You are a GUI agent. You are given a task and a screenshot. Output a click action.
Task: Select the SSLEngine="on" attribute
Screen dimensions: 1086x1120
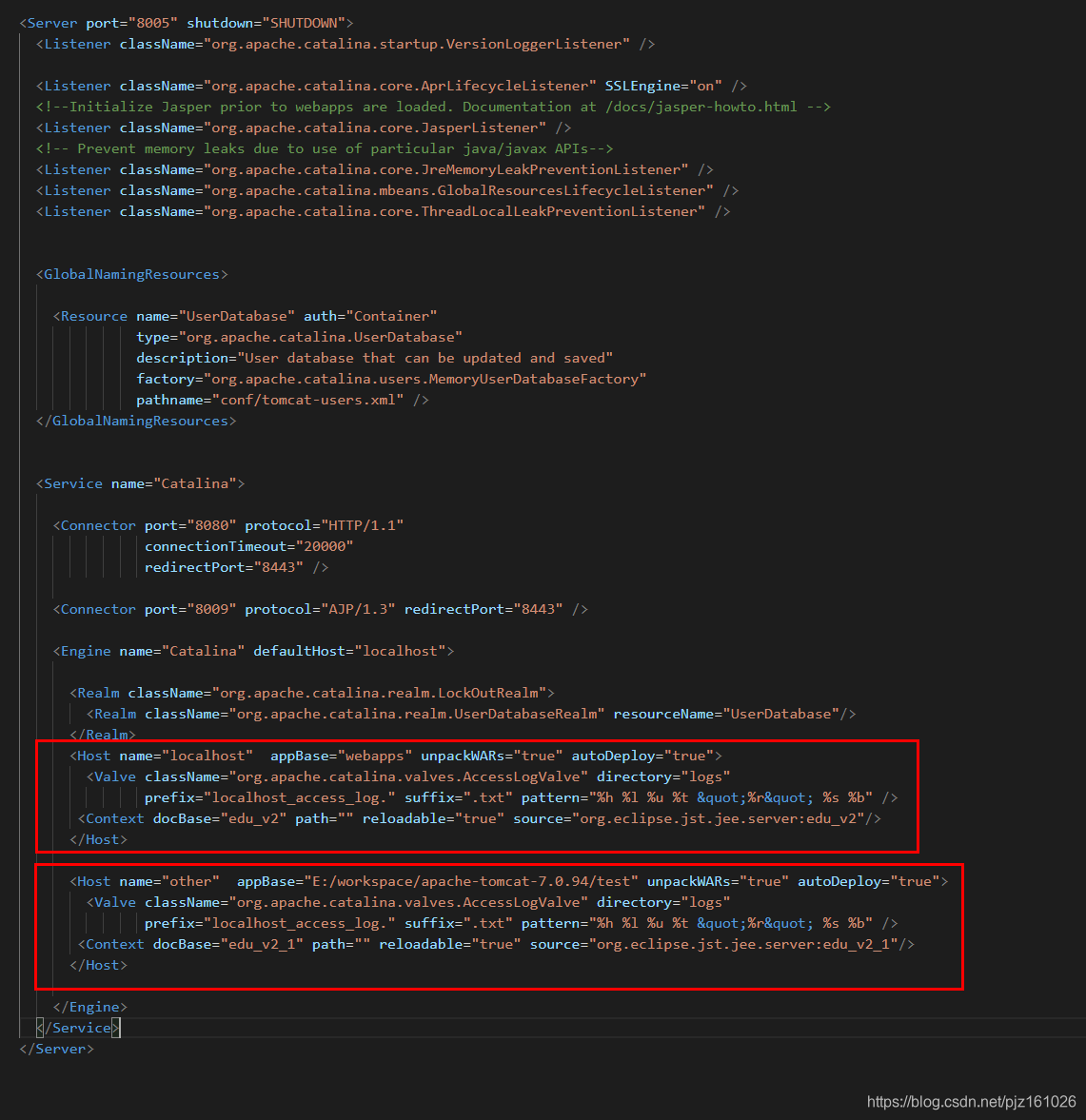[x=663, y=86]
